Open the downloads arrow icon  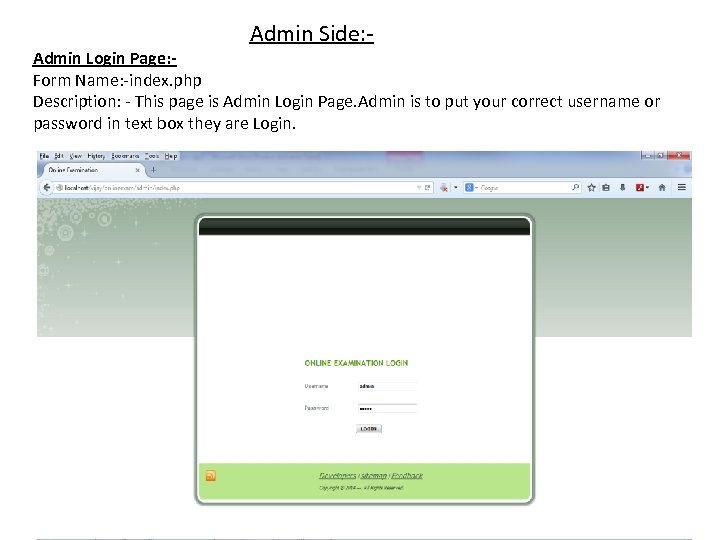pos(623,187)
